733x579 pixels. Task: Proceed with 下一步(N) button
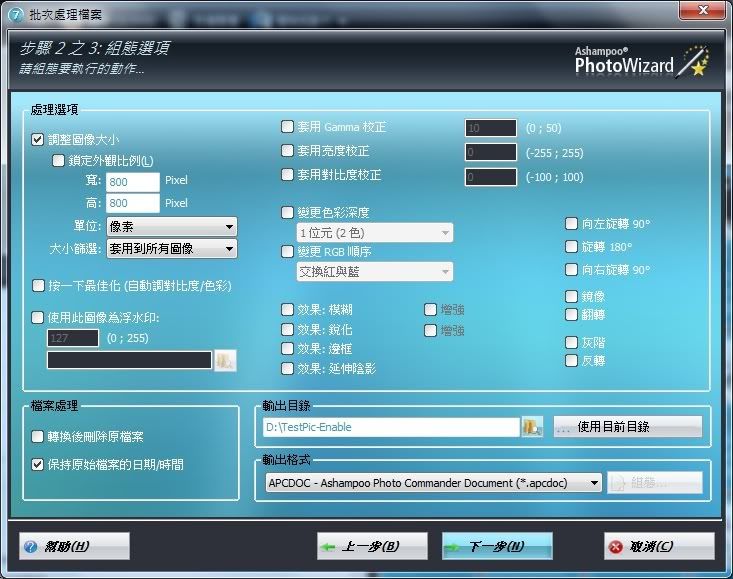[x=497, y=546]
